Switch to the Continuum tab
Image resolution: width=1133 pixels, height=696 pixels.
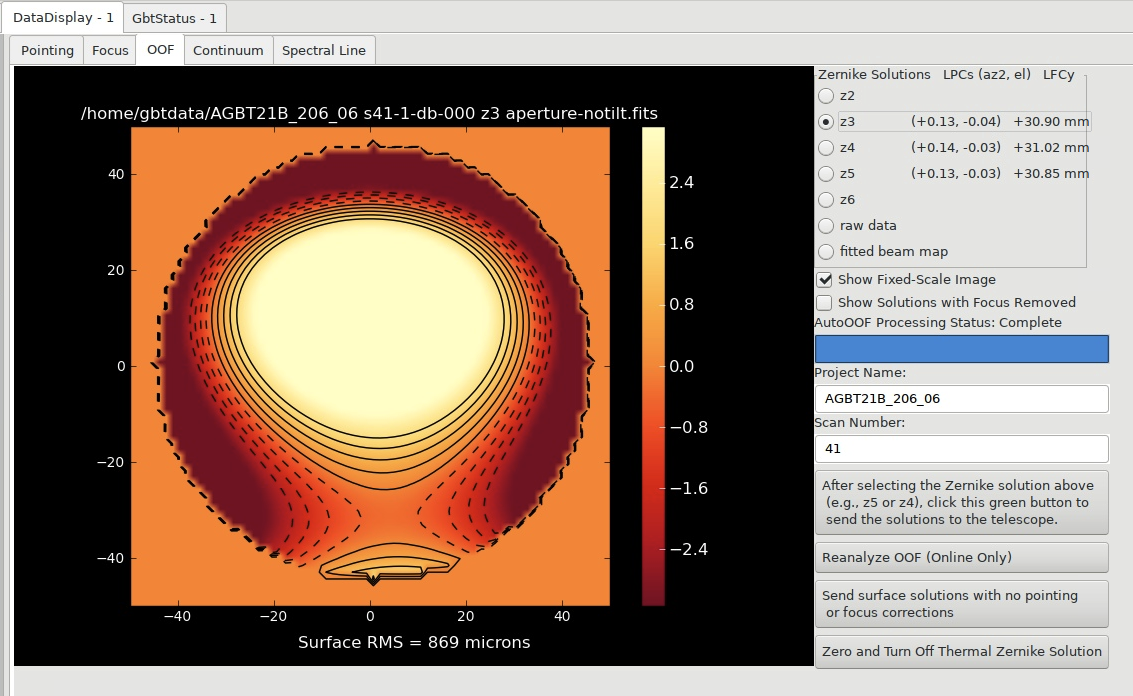point(228,51)
